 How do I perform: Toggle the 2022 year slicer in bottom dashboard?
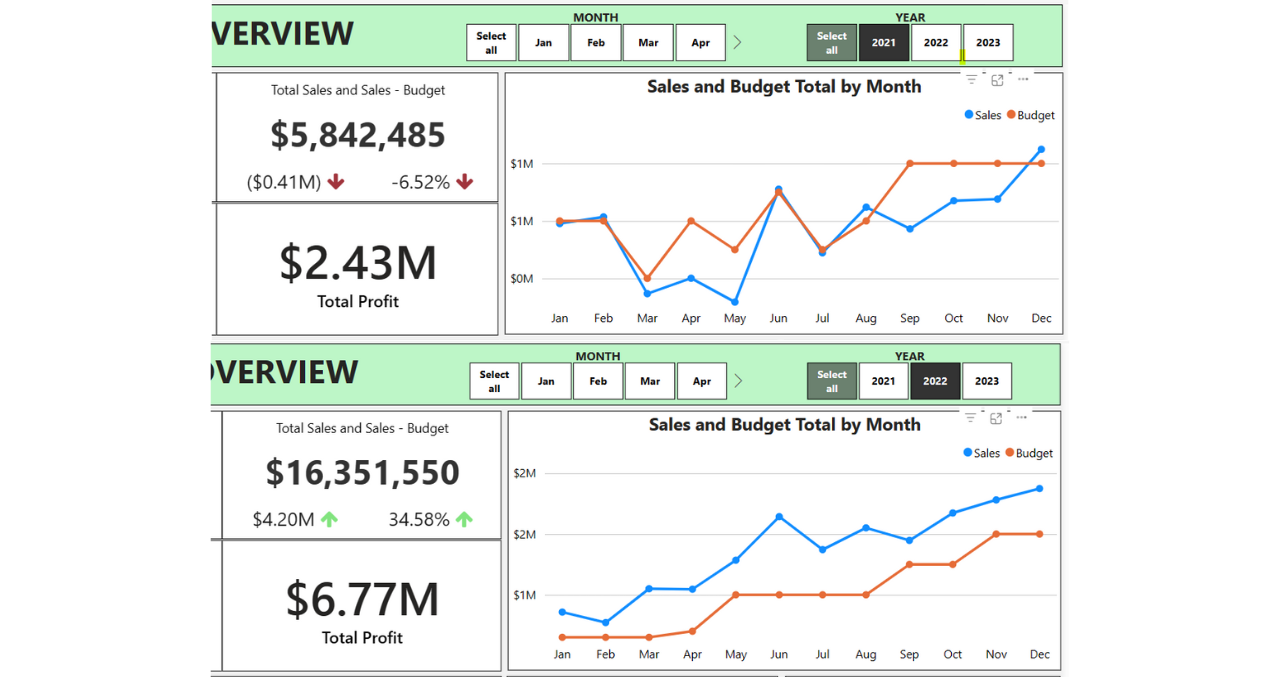(935, 381)
